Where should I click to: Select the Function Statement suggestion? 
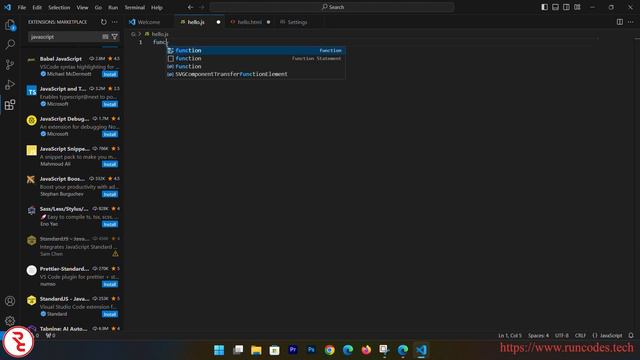[x=256, y=58]
